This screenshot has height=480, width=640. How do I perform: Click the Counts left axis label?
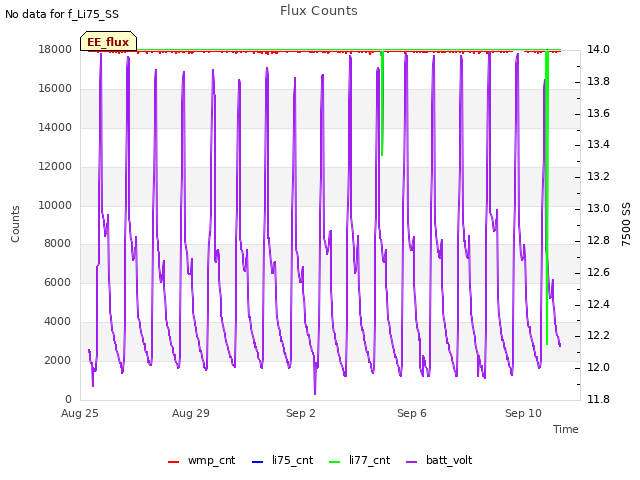(15, 224)
